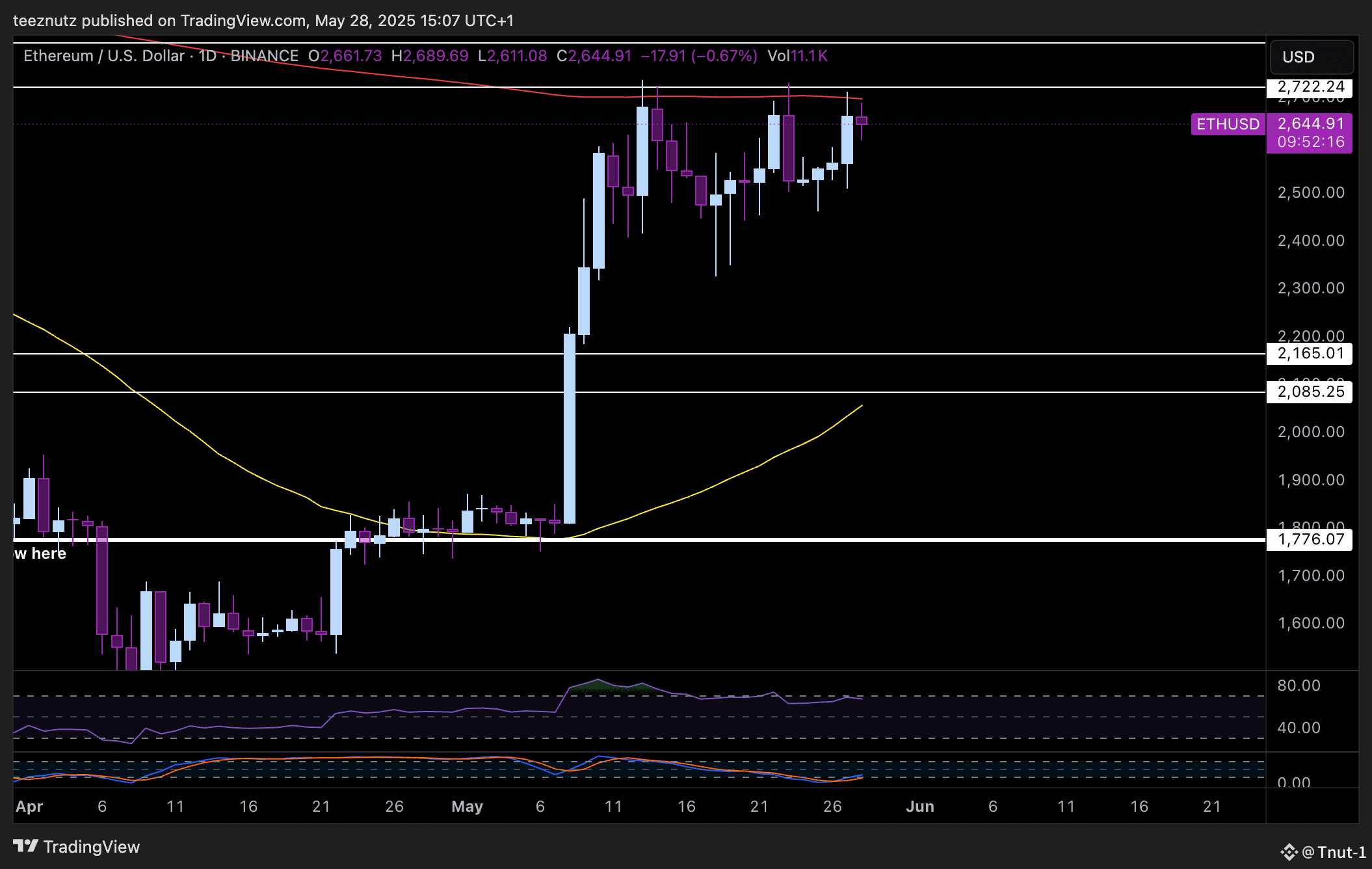The width and height of the screenshot is (1372, 869).
Task: Click the 1D interval in the chart legend
Action: click(x=207, y=56)
